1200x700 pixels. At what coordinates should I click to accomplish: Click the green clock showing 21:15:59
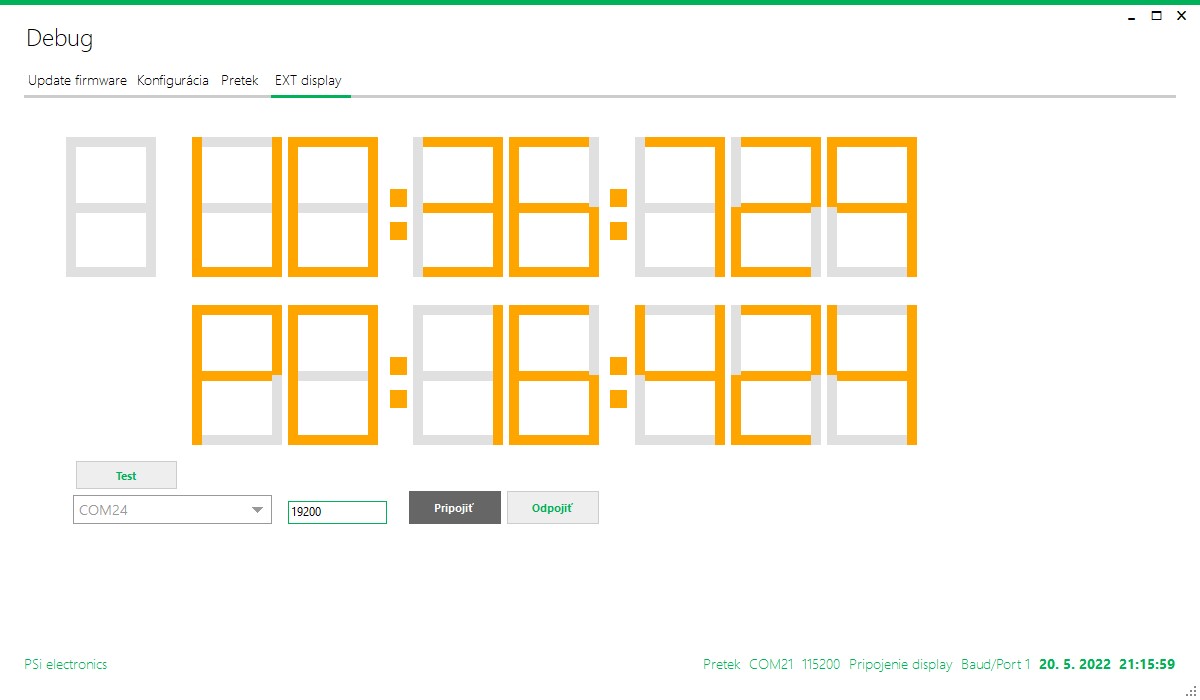point(1147,665)
